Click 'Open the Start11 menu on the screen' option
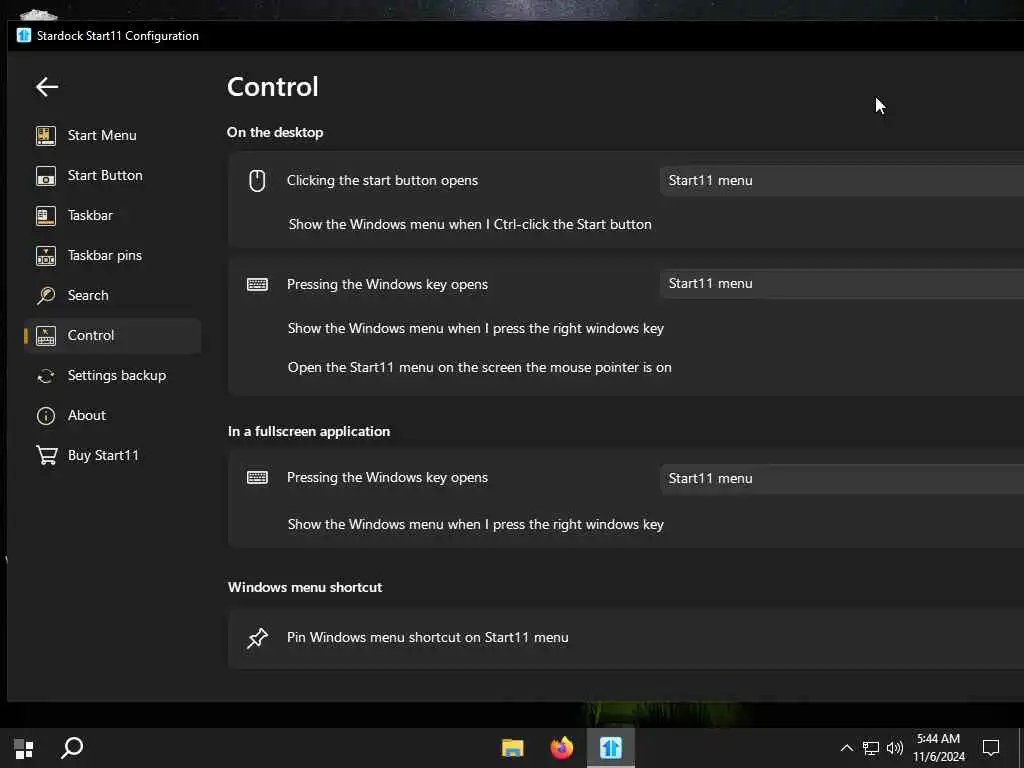This screenshot has height=768, width=1024. click(479, 368)
